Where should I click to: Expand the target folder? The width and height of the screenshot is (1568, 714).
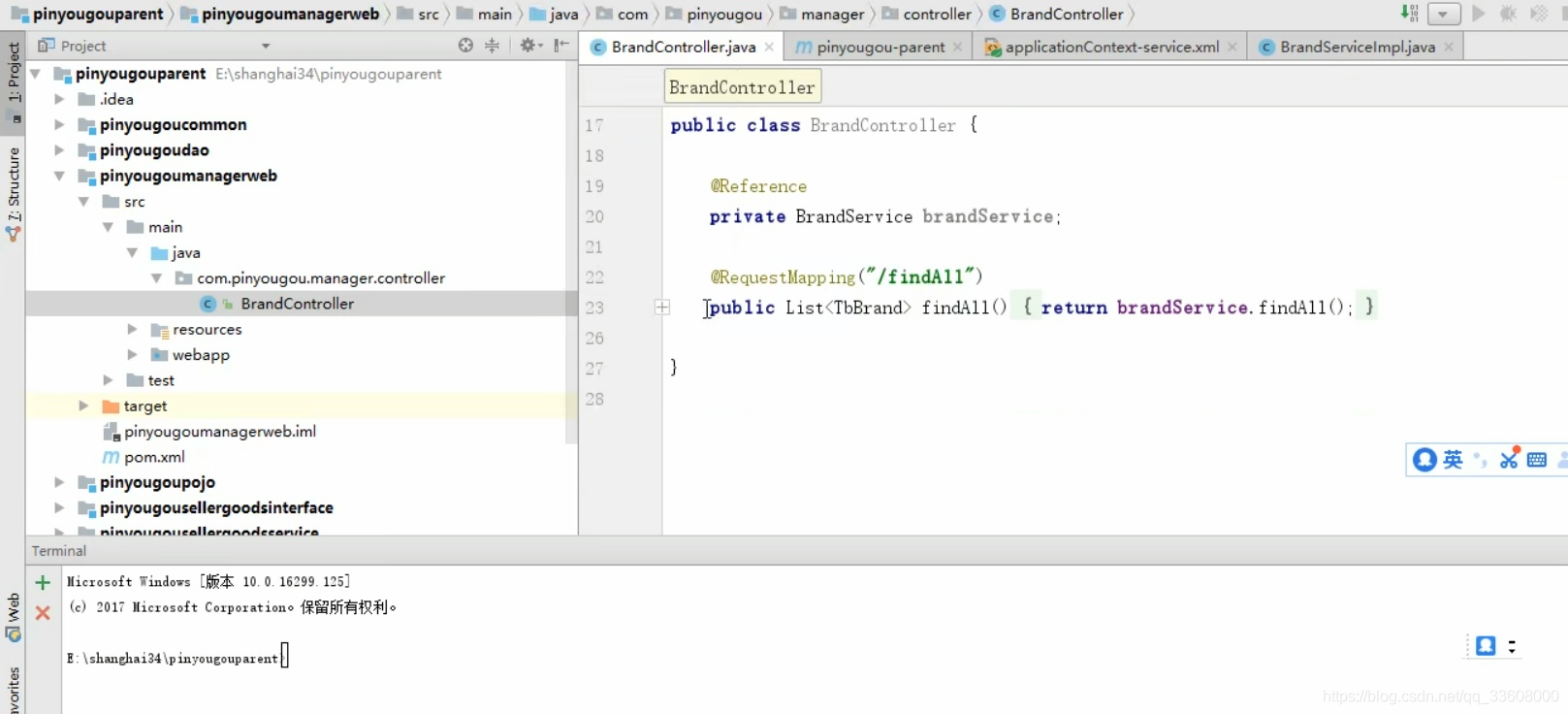[83, 406]
